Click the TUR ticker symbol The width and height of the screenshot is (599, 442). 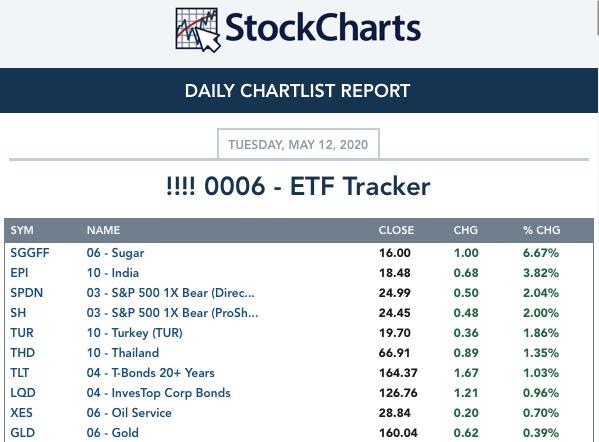[22, 332]
